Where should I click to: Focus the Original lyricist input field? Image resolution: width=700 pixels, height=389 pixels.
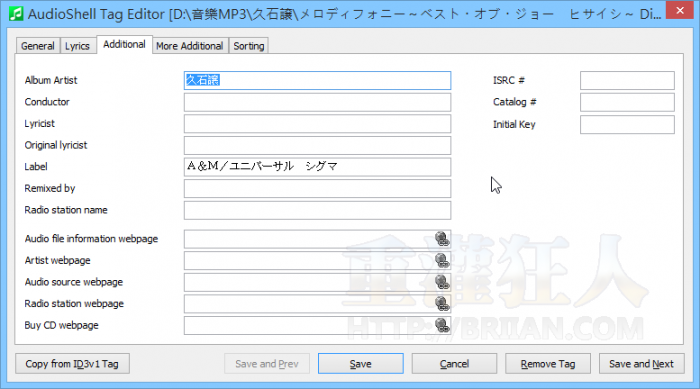coord(317,146)
